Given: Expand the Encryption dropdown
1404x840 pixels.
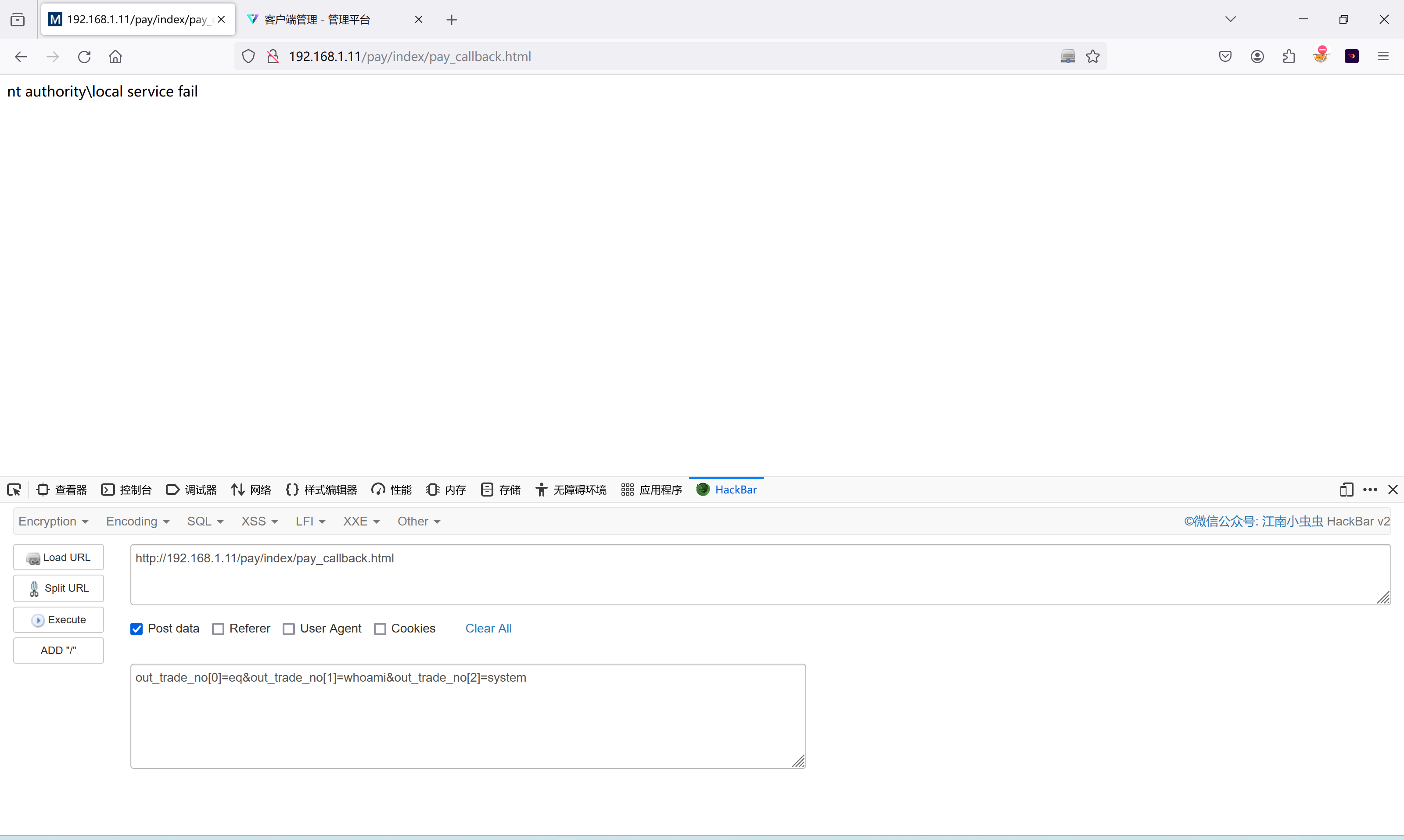Looking at the screenshot, I should 53,521.
